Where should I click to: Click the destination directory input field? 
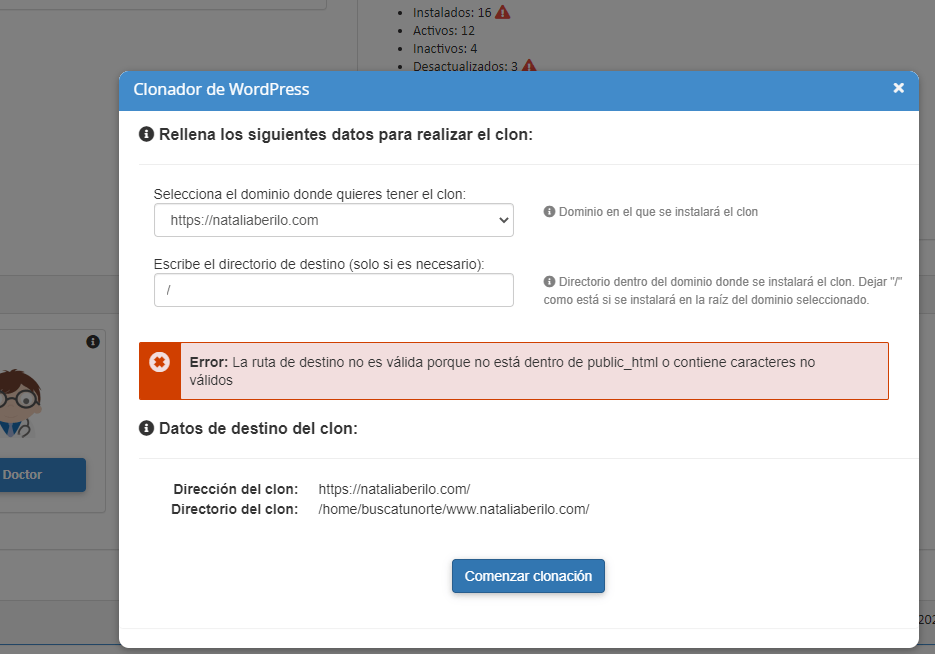click(333, 290)
